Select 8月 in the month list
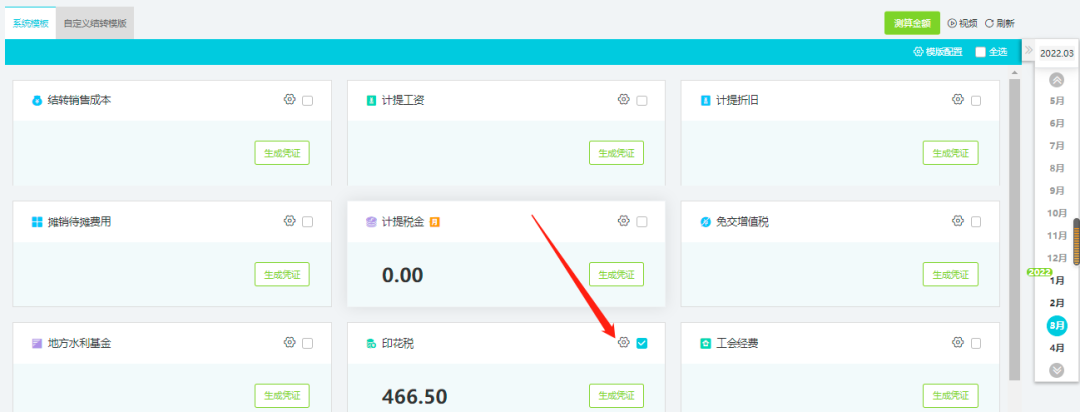 [1057, 168]
